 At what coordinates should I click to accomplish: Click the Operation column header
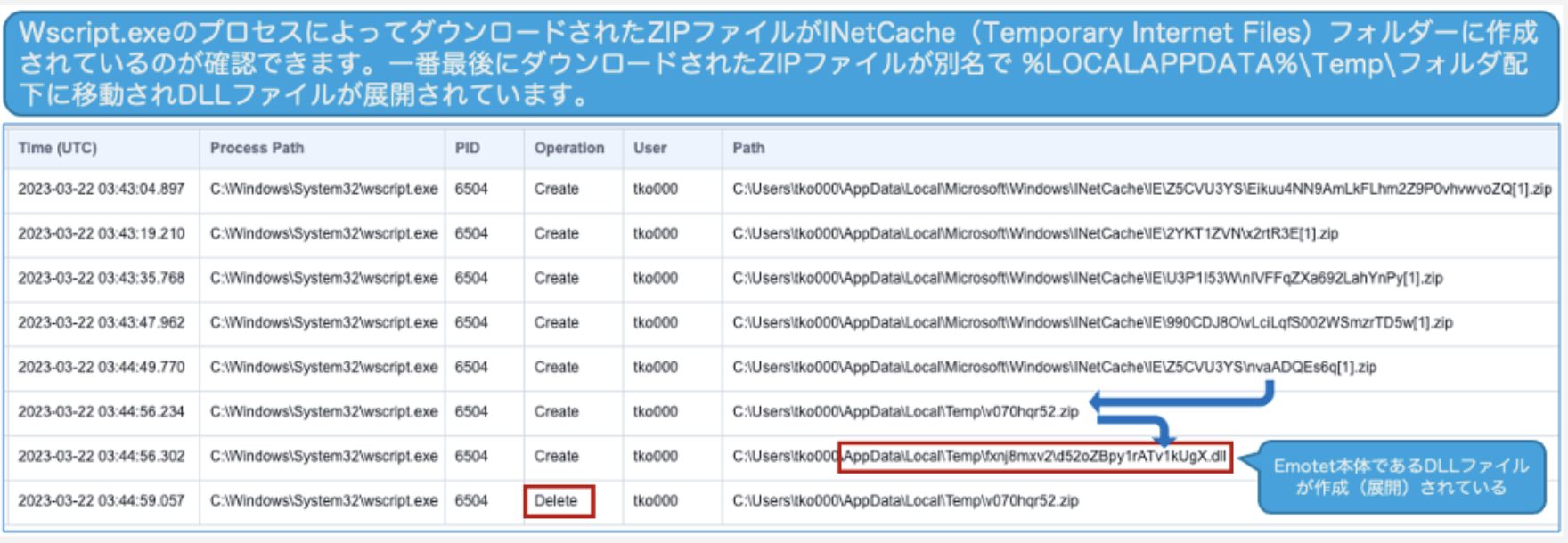tap(569, 148)
